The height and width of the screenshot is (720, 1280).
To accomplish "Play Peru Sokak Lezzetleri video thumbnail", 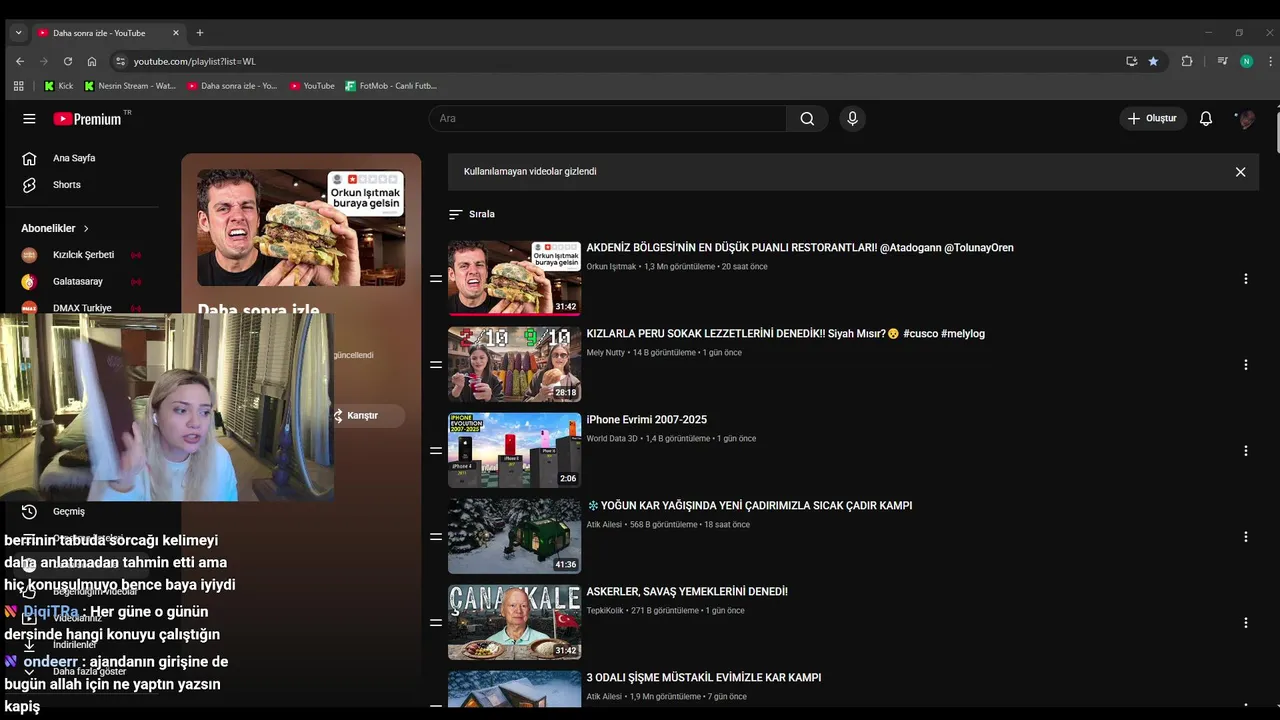I will 514,364.
